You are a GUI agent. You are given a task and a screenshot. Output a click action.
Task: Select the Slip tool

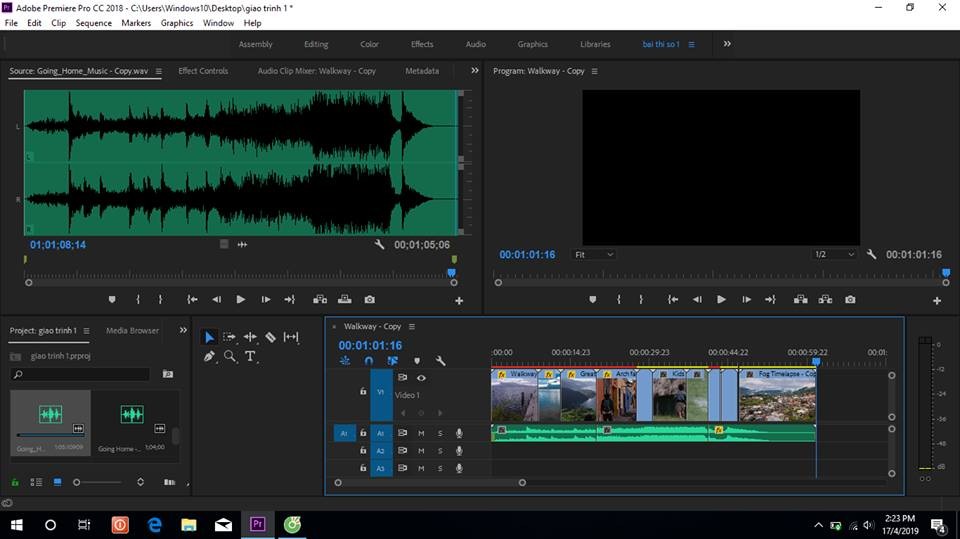coord(291,337)
